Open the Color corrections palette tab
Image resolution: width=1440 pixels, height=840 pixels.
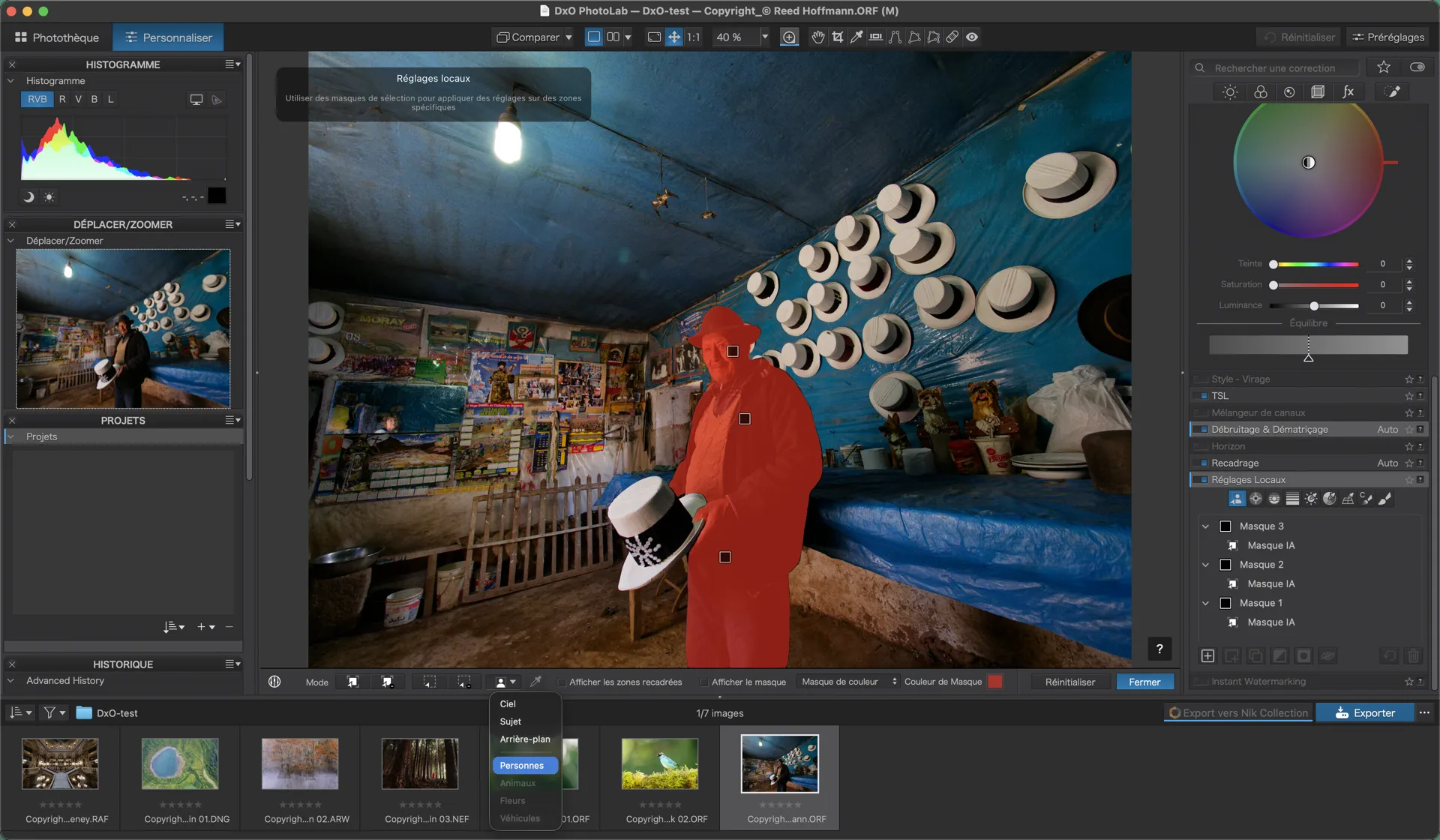(x=1260, y=92)
